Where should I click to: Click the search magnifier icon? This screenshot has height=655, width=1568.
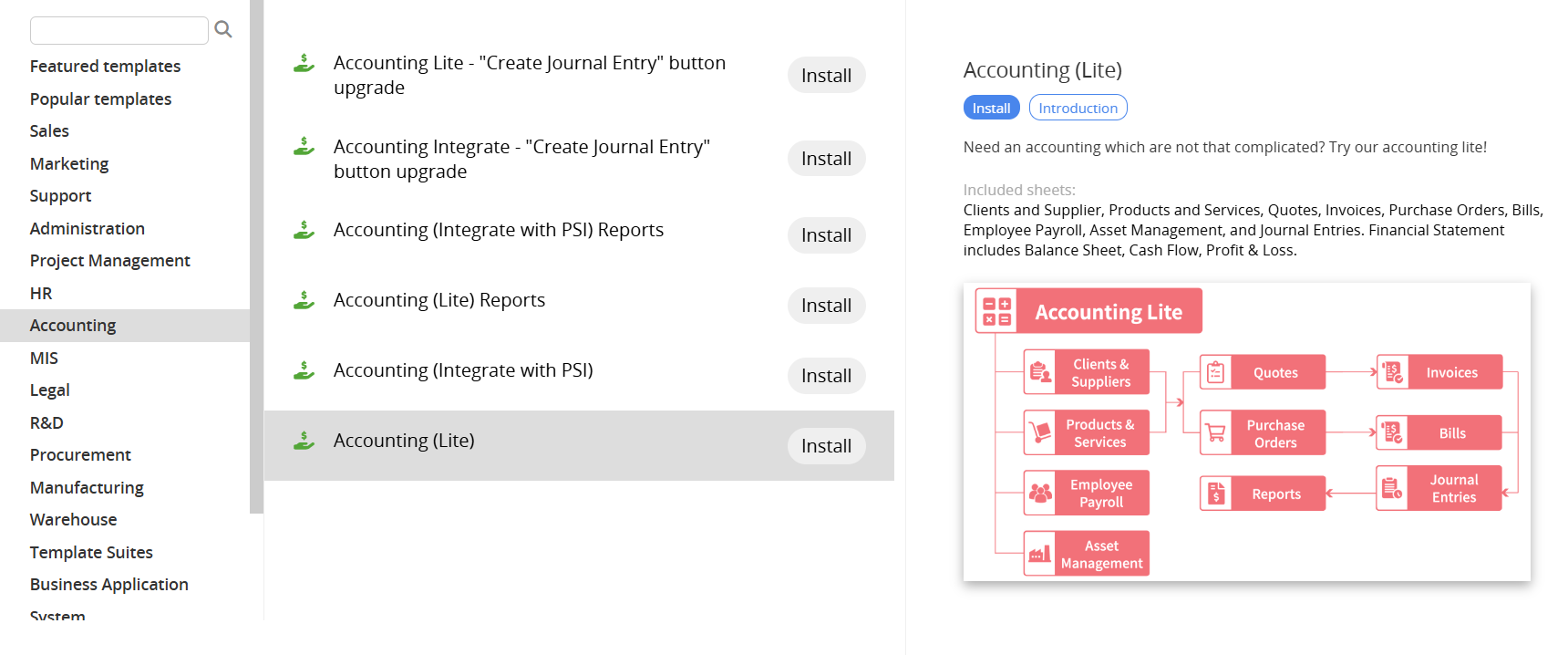(x=223, y=30)
